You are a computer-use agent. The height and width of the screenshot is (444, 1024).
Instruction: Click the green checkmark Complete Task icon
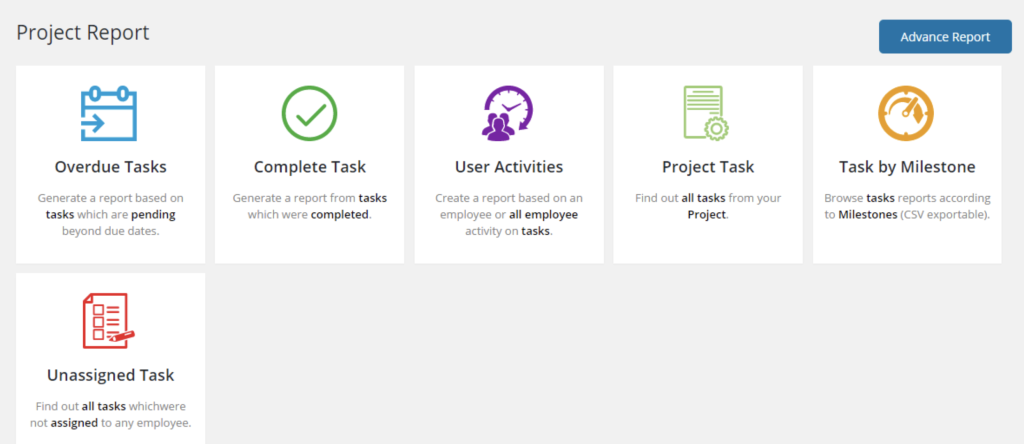[310, 114]
